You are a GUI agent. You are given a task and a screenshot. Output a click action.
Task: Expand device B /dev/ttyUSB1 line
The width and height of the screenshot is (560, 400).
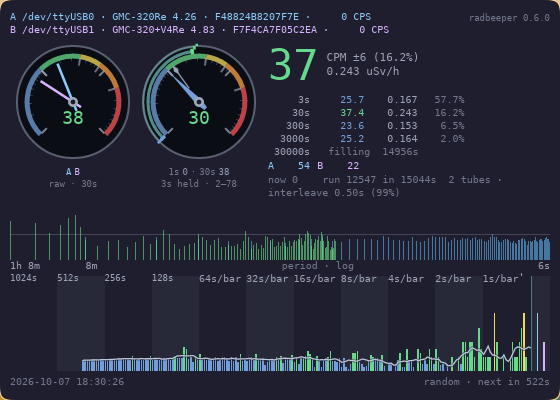[x=199, y=30]
